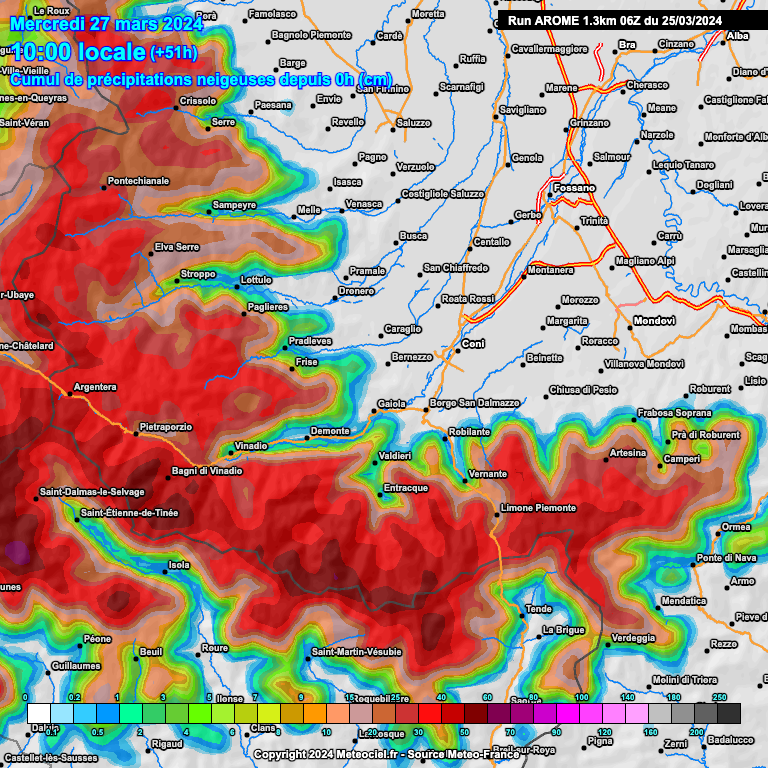Click the Saint-Martin-Vésubie marker
Image resolution: width=768 pixels, height=768 pixels.
(310, 659)
